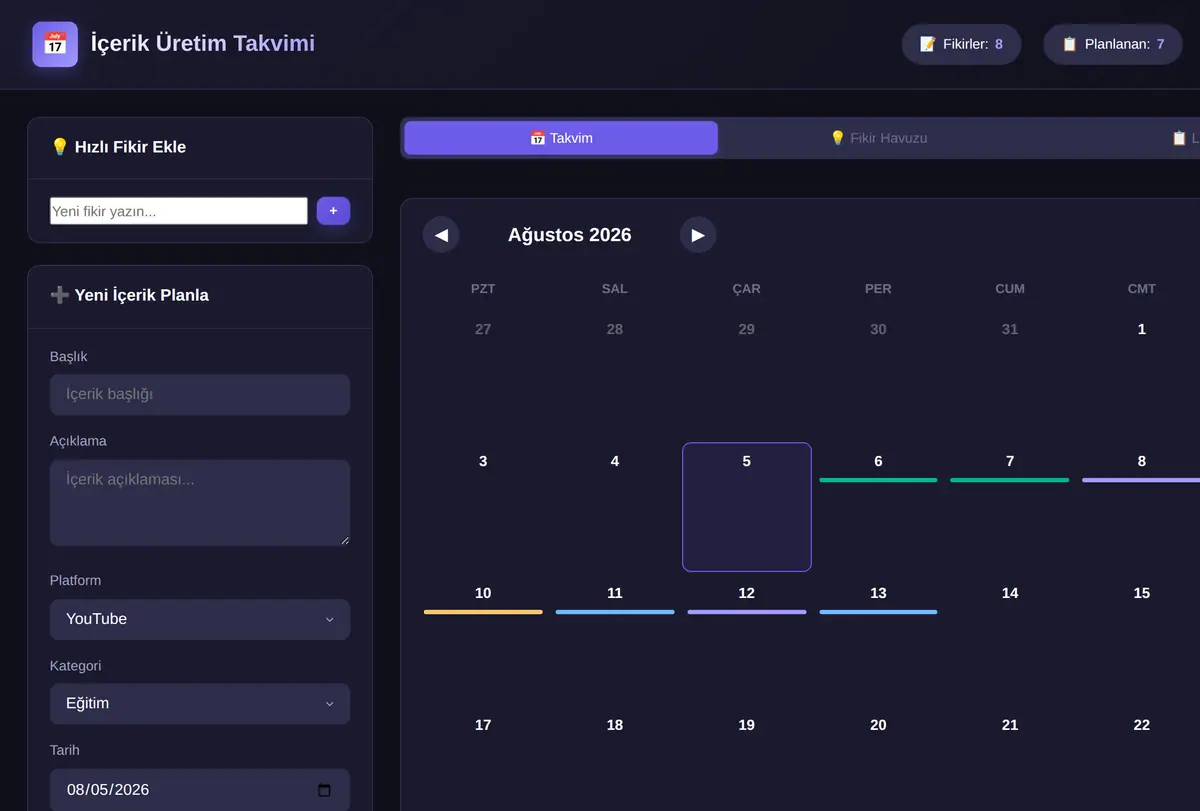Select day 14 on the calendar
The height and width of the screenshot is (811, 1200).
click(x=1010, y=639)
